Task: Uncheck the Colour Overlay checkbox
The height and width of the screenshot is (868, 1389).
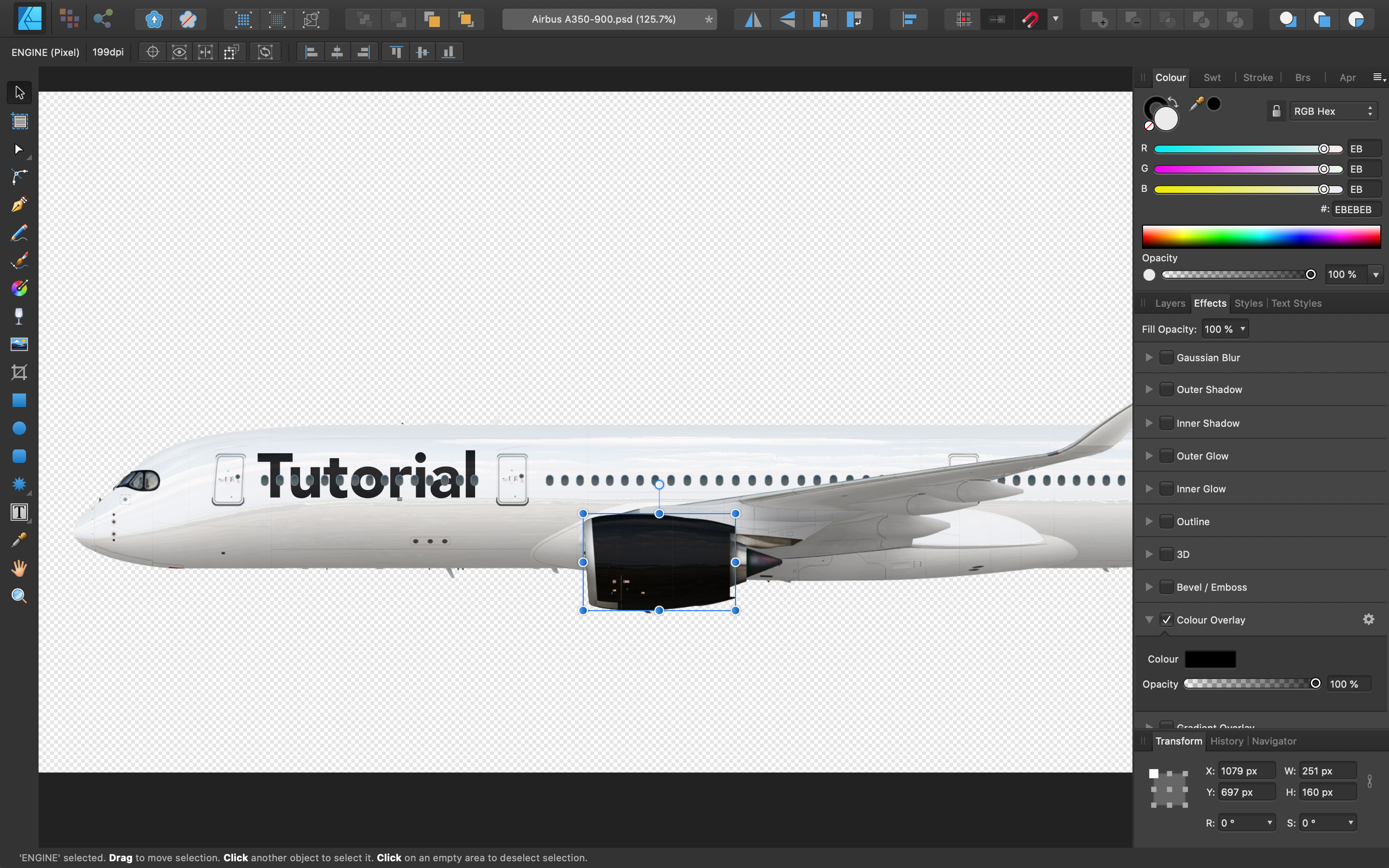Action: tap(1166, 620)
